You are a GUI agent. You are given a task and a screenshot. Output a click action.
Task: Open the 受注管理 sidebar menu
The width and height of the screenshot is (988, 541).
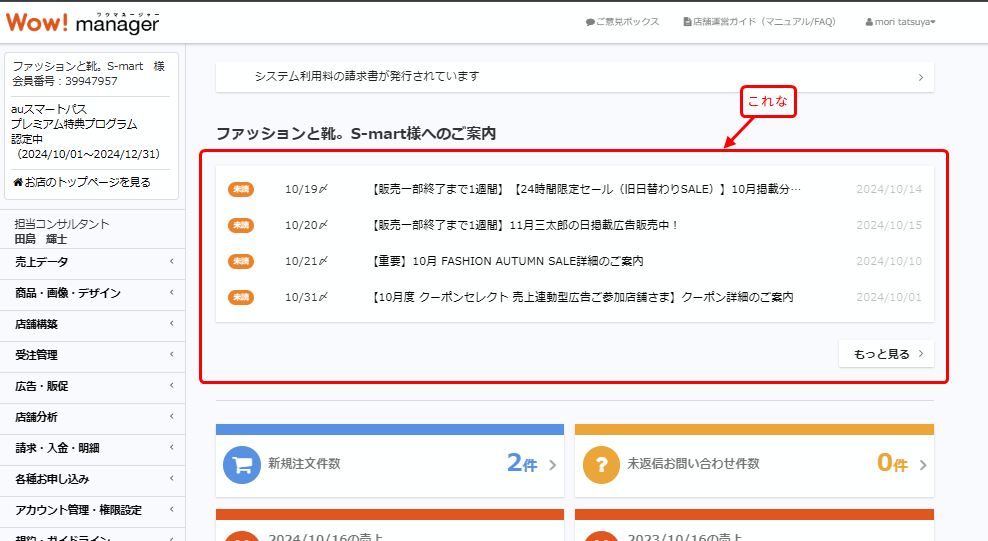point(92,355)
